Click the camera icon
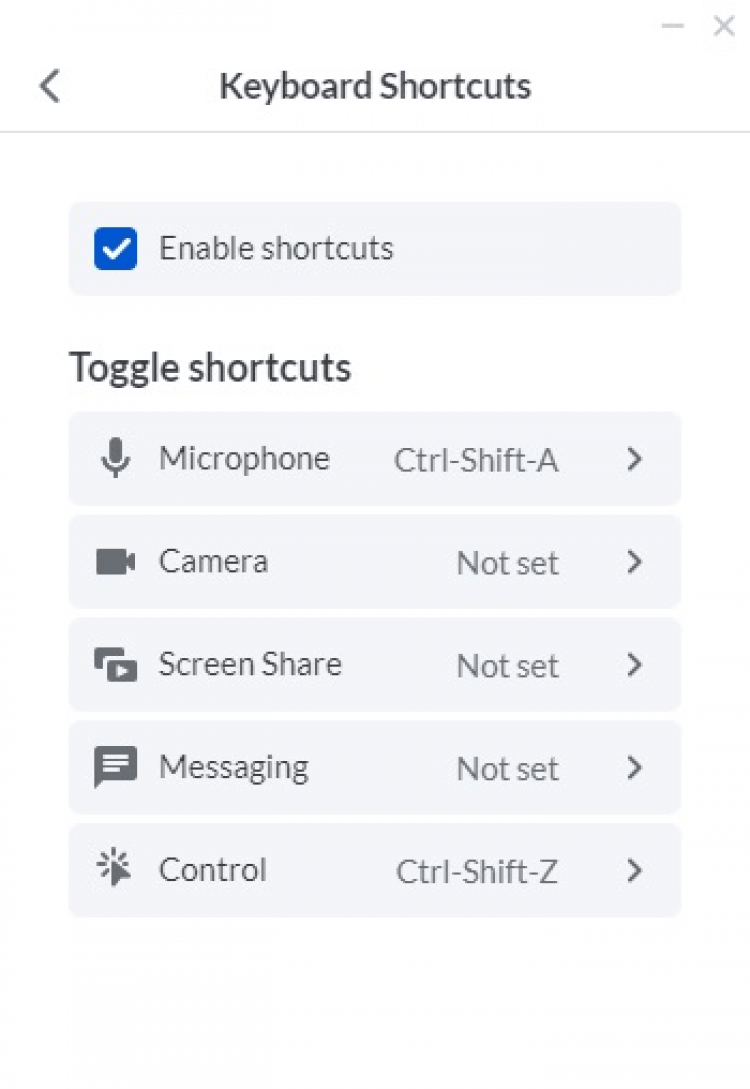Screen dimensions: 750x1089 click(x=115, y=562)
